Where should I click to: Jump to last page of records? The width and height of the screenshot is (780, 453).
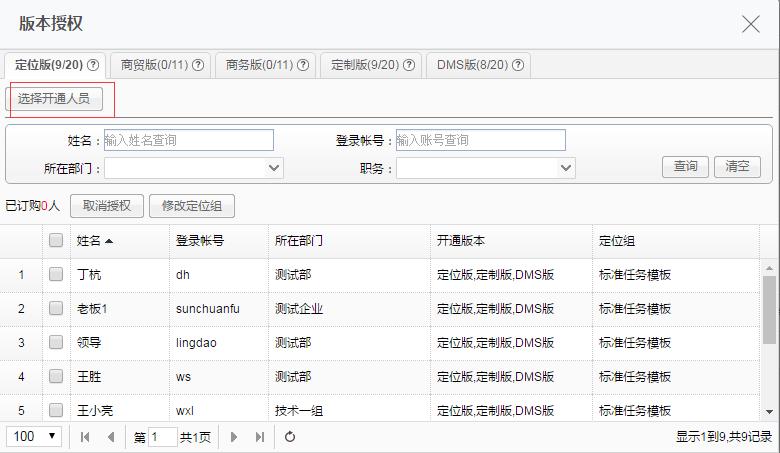click(260, 437)
